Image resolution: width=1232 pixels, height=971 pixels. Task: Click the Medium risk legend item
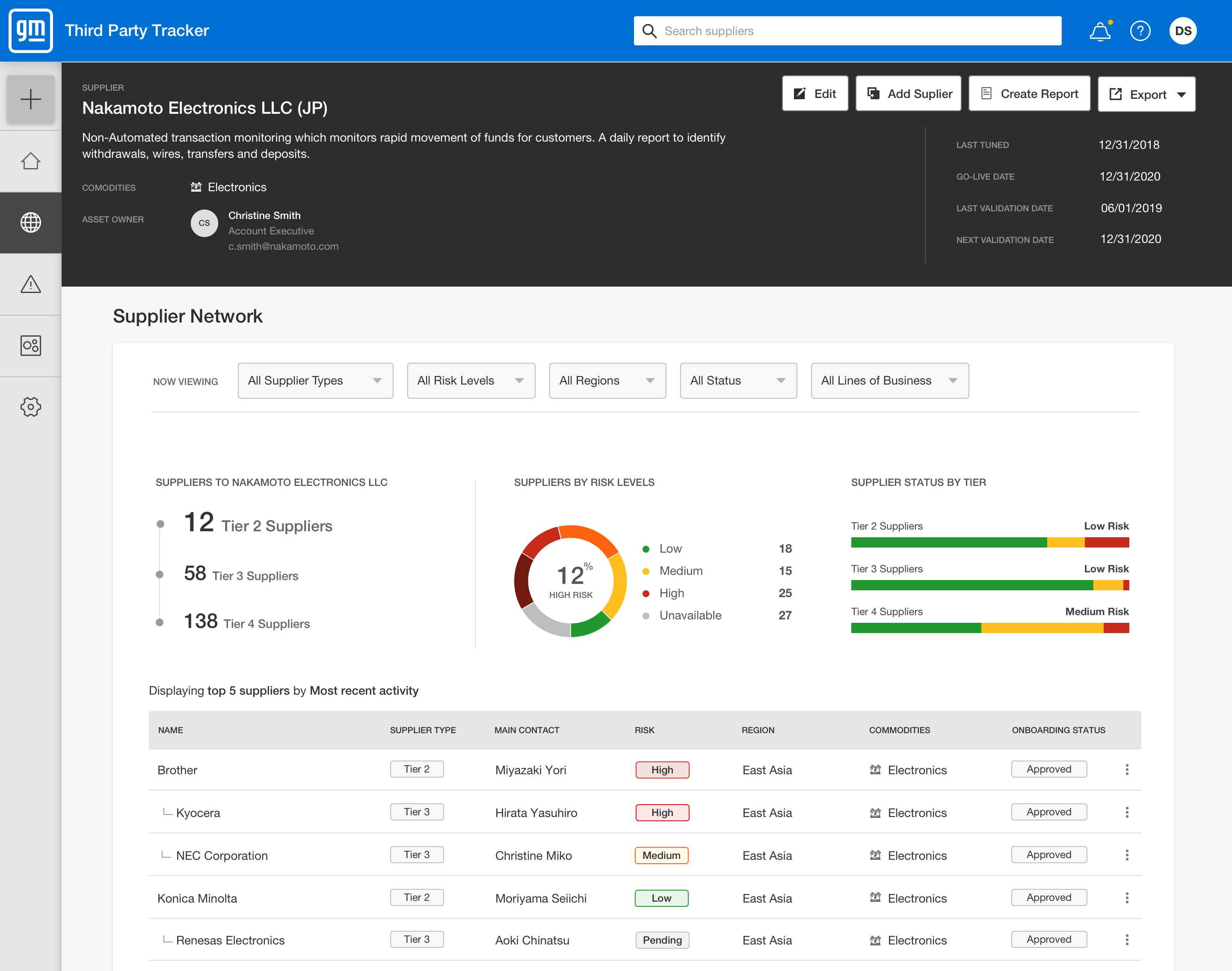pos(717,571)
